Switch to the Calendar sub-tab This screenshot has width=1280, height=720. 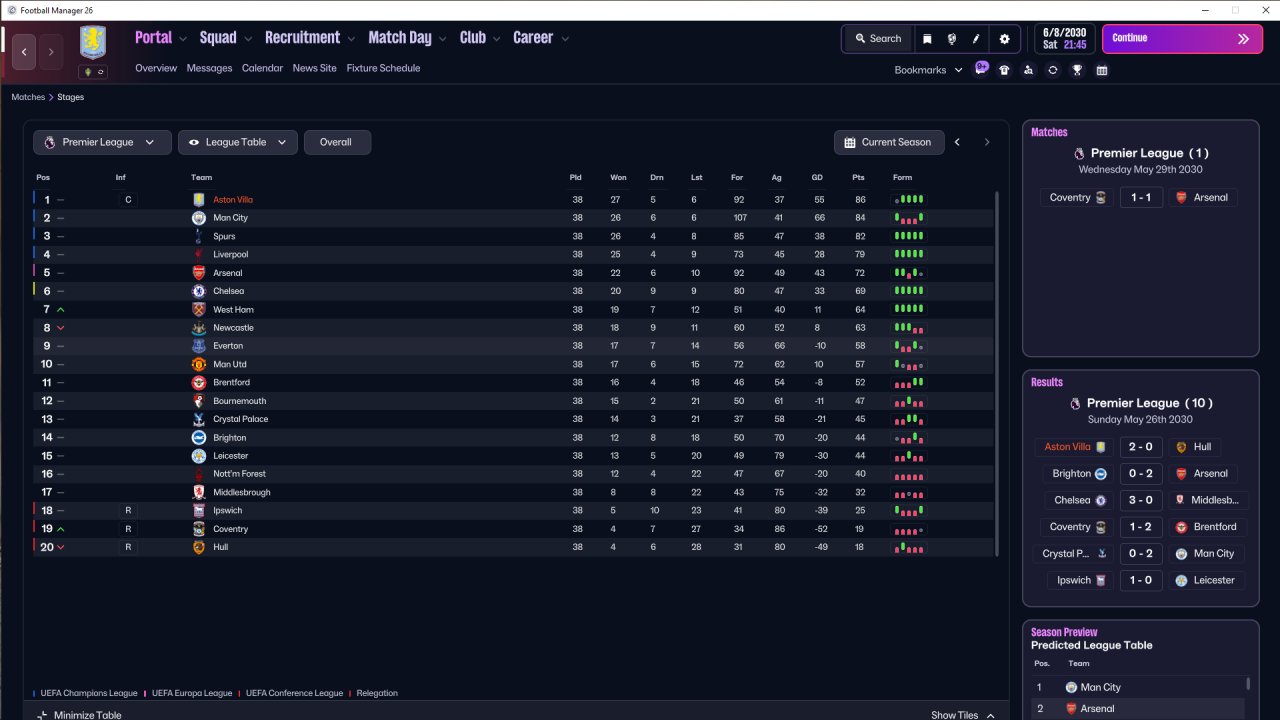pyautogui.click(x=262, y=68)
